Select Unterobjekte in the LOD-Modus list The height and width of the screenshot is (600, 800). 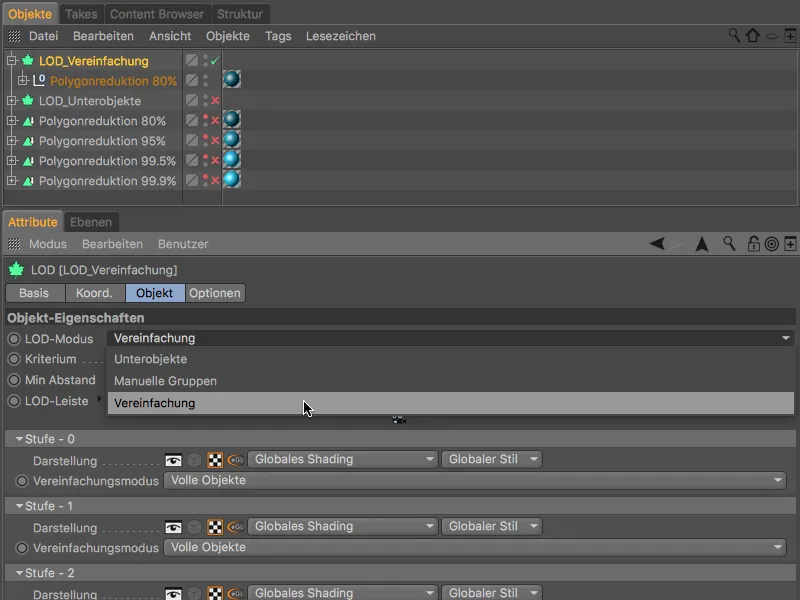tap(451, 359)
